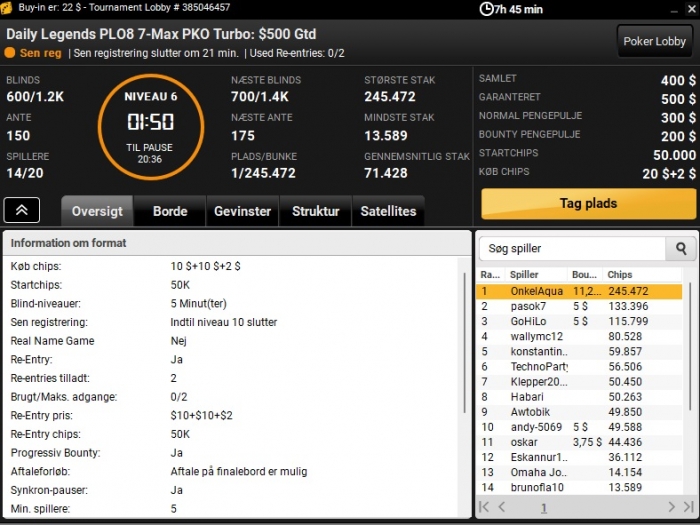Open the Satellites tab
This screenshot has height=525, width=700.
[388, 211]
